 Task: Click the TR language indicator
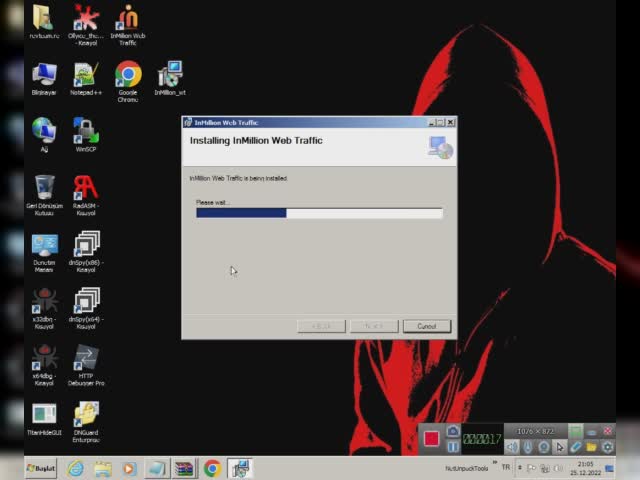tap(506, 467)
